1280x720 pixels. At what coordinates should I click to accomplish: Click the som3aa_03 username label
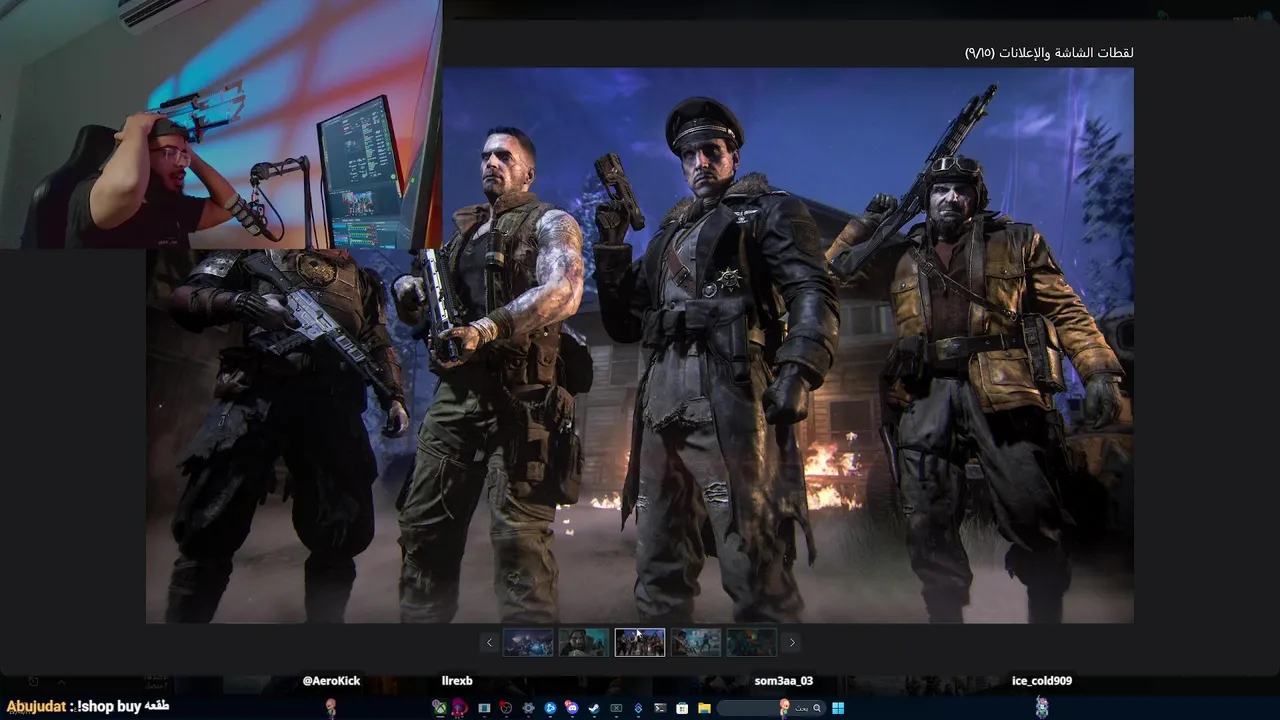(x=784, y=681)
